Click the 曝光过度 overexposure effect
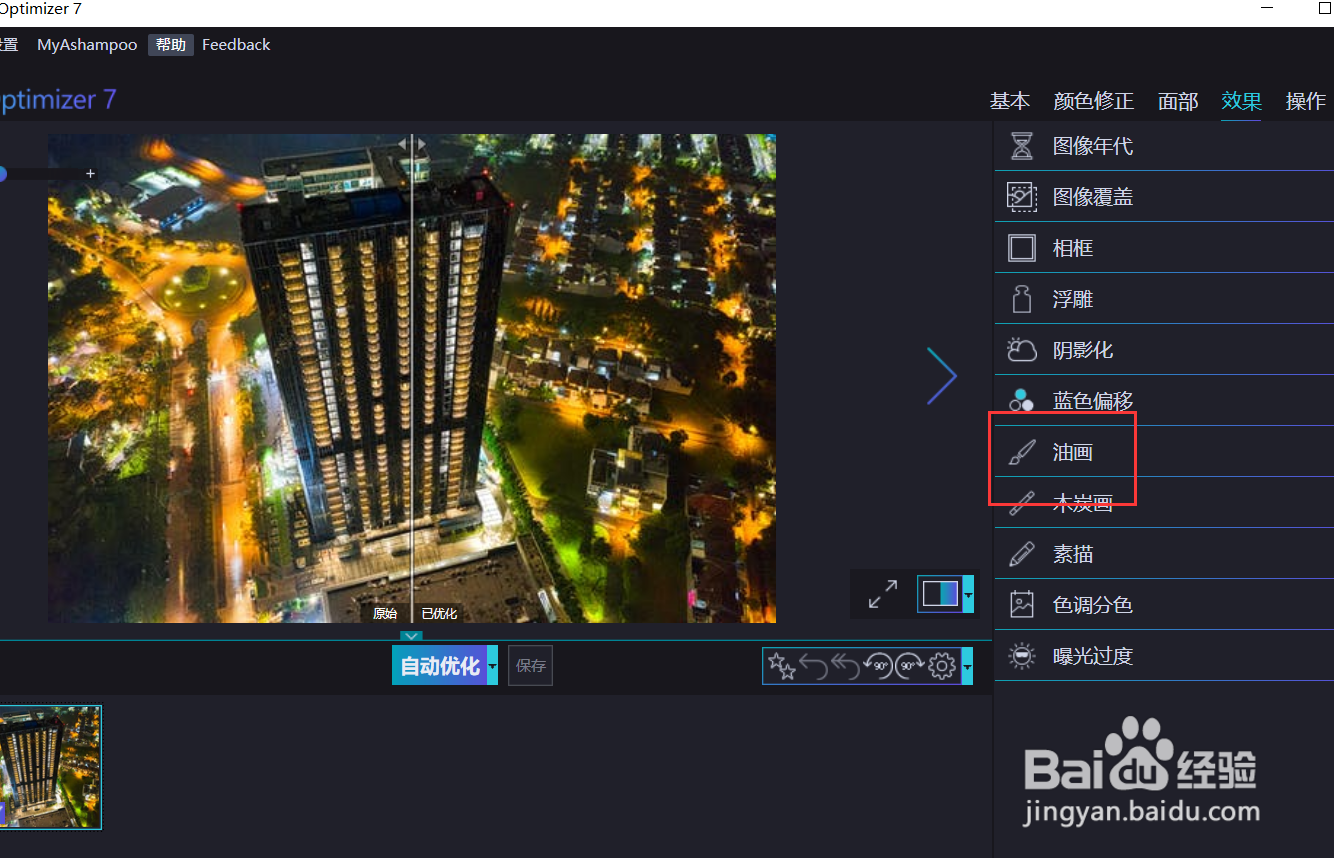The height and width of the screenshot is (858, 1334). [x=1085, y=655]
